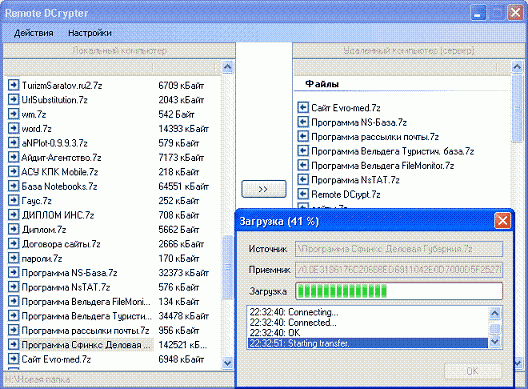Click arrow icon beside Диплом.7z

13,229
